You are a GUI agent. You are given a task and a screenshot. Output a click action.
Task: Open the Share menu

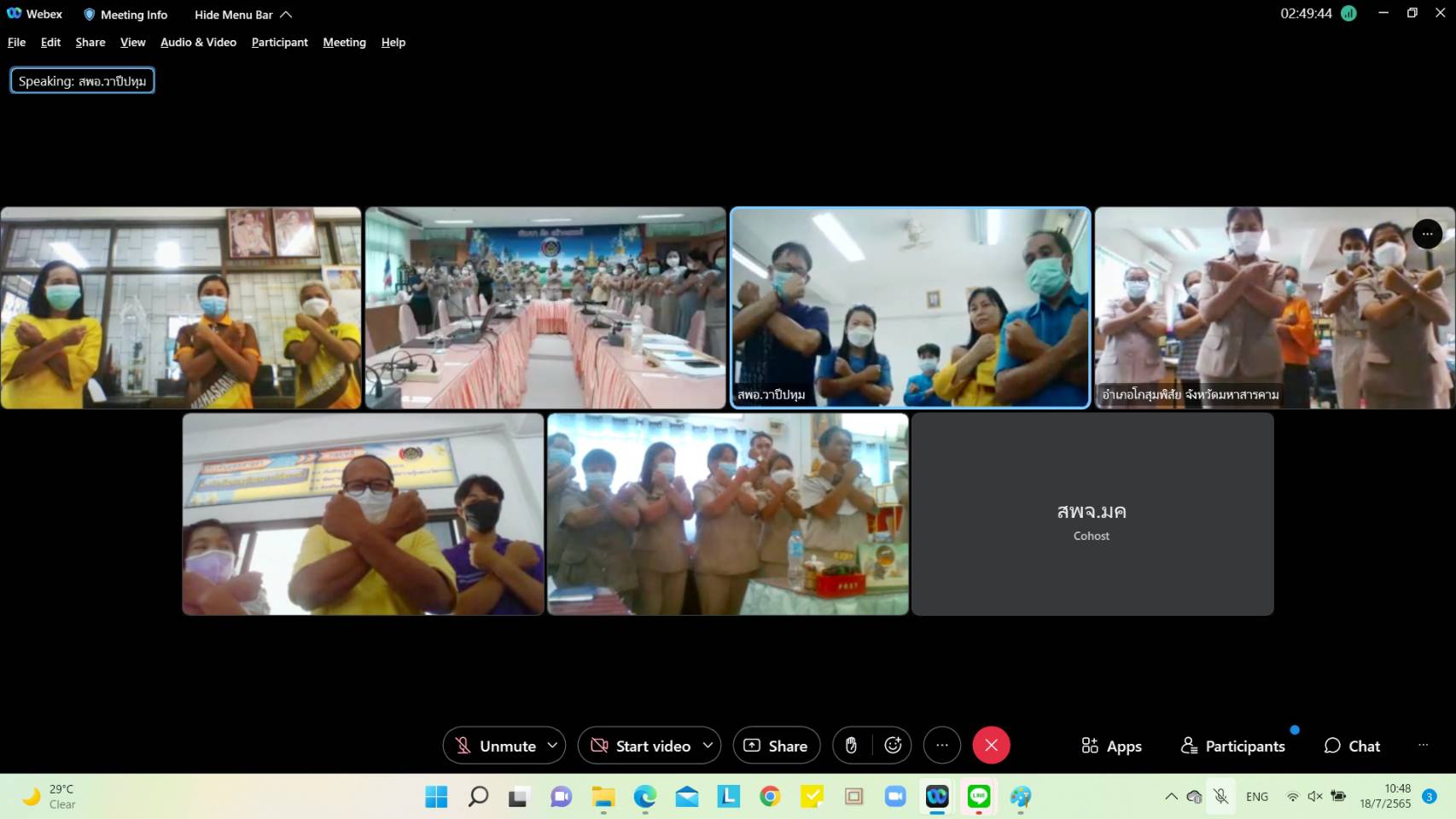point(90,42)
